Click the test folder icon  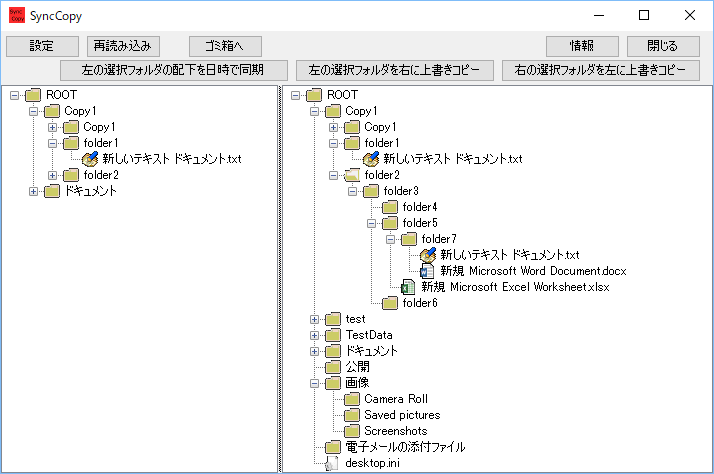click(333, 319)
